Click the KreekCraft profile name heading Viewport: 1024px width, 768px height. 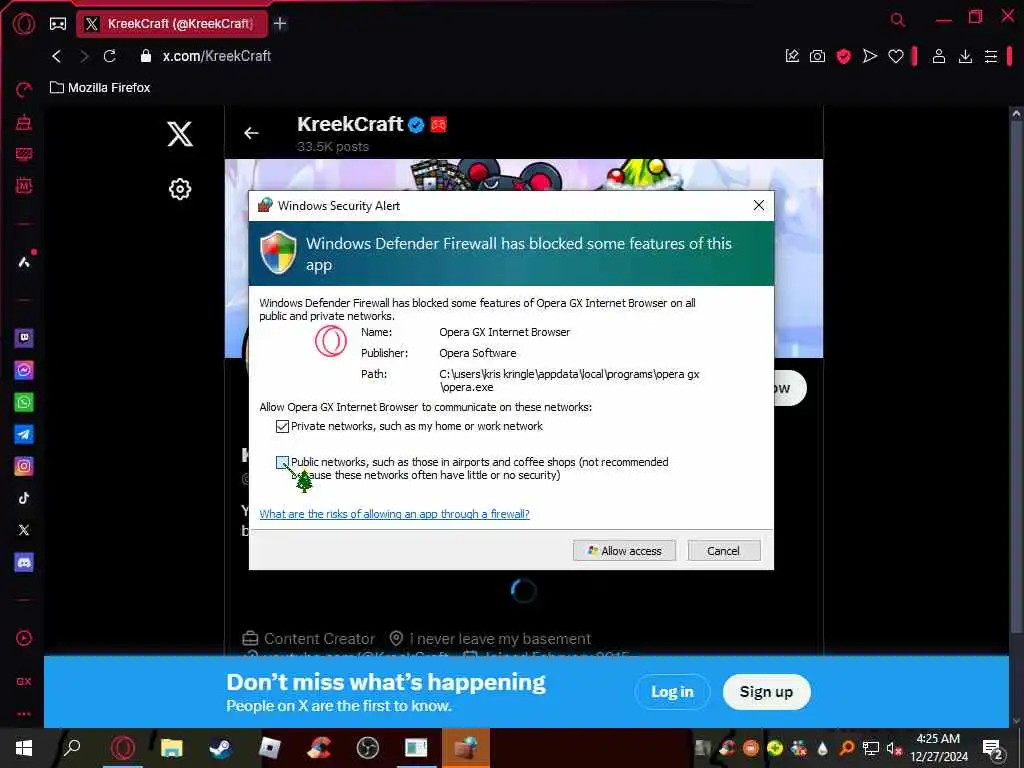[350, 124]
